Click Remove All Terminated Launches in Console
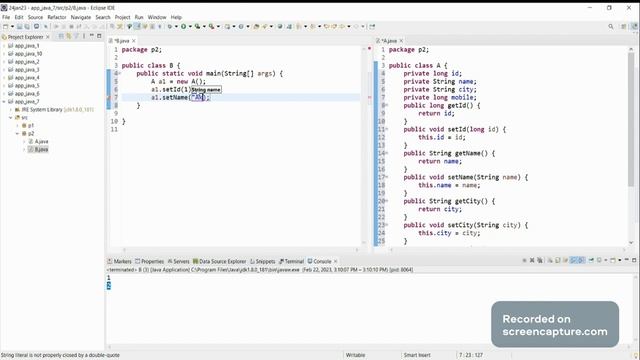The width and height of the screenshot is (640, 360). pyautogui.click(x=540, y=260)
